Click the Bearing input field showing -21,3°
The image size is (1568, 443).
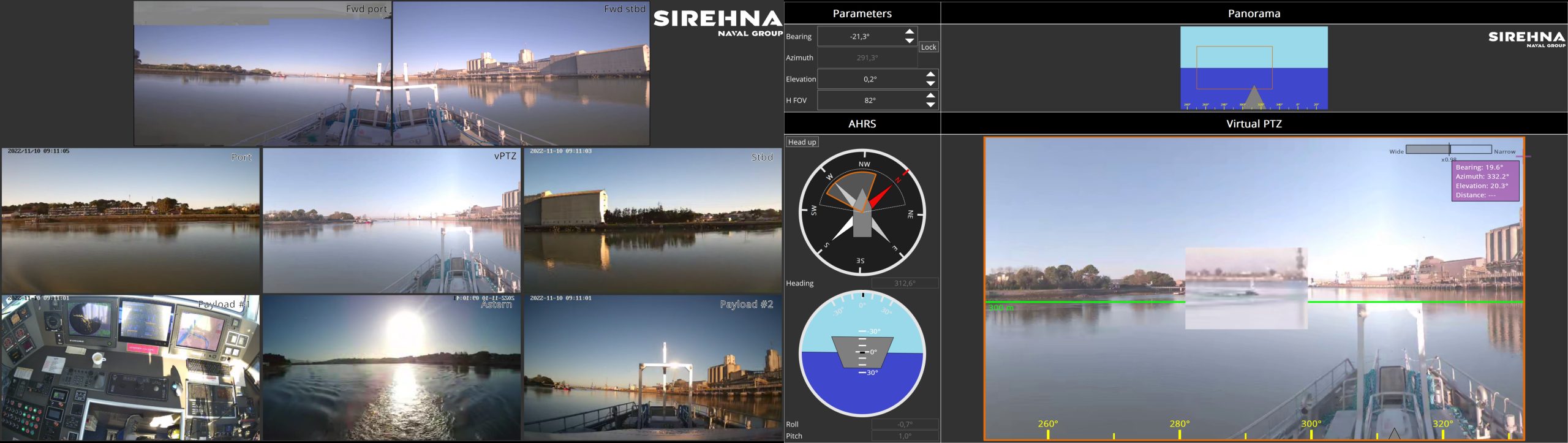point(861,36)
